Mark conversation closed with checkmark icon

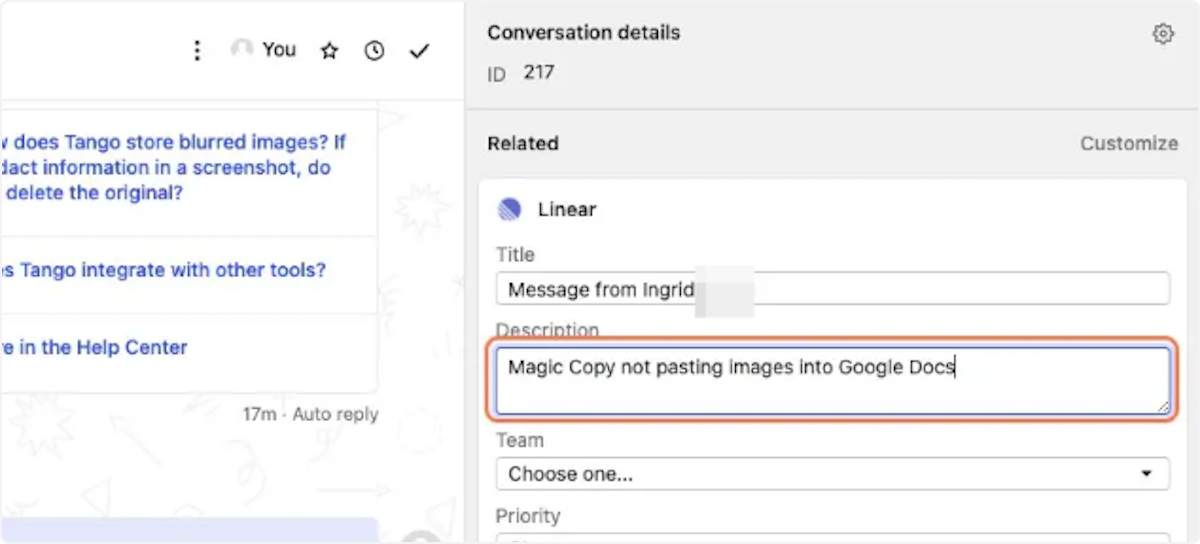pos(419,50)
